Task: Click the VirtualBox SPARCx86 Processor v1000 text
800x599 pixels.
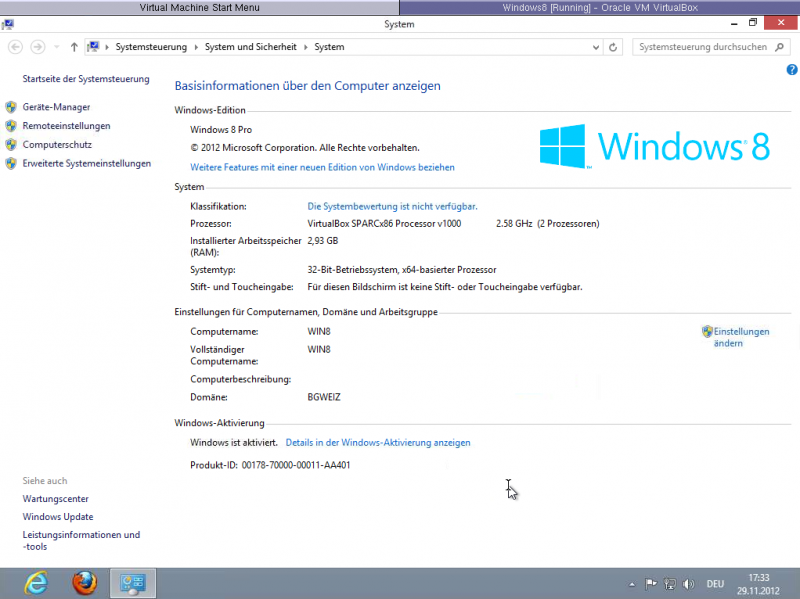Action: 384,224
